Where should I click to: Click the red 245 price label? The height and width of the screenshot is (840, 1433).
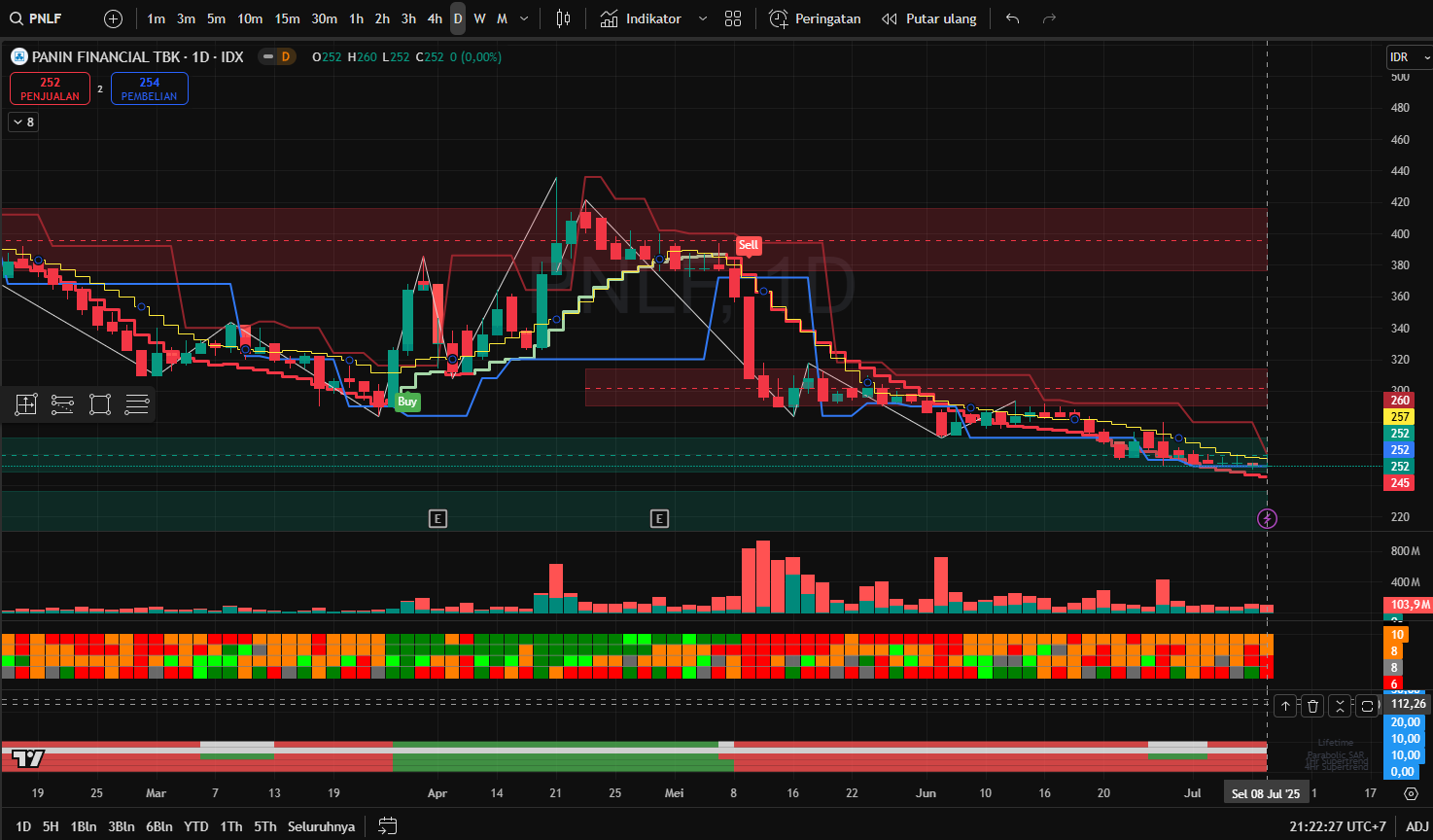pos(1399,483)
